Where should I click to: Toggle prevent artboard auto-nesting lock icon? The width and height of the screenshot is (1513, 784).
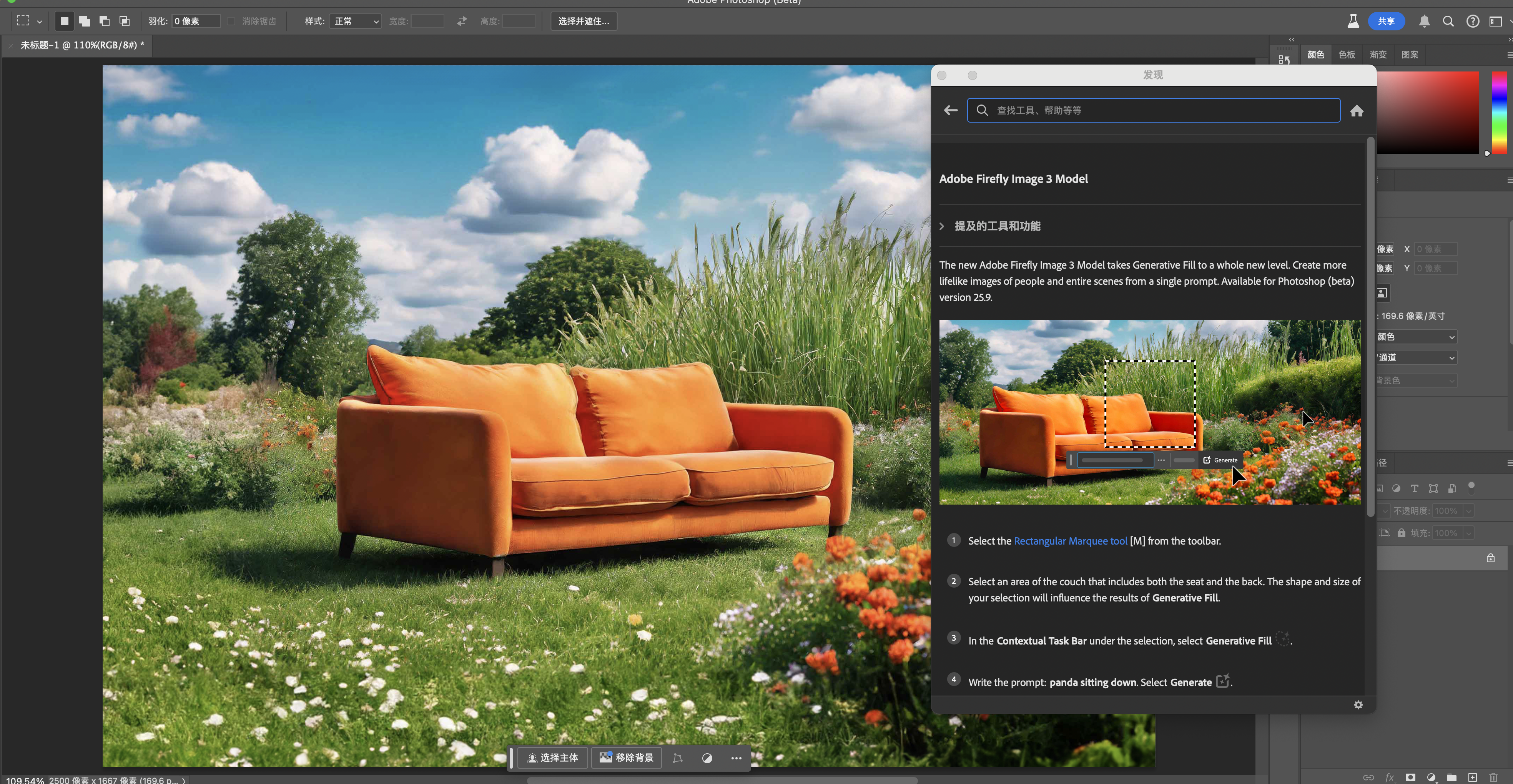tap(1384, 533)
